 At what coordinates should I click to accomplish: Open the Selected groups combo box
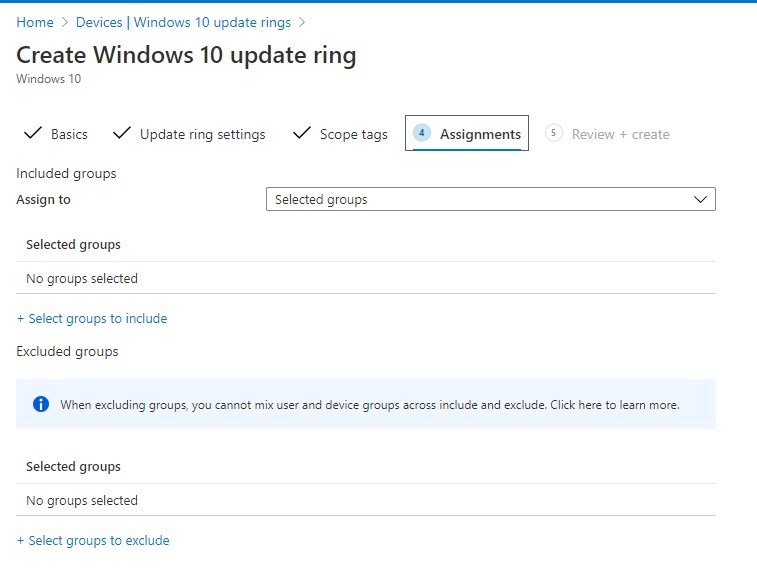click(x=491, y=199)
